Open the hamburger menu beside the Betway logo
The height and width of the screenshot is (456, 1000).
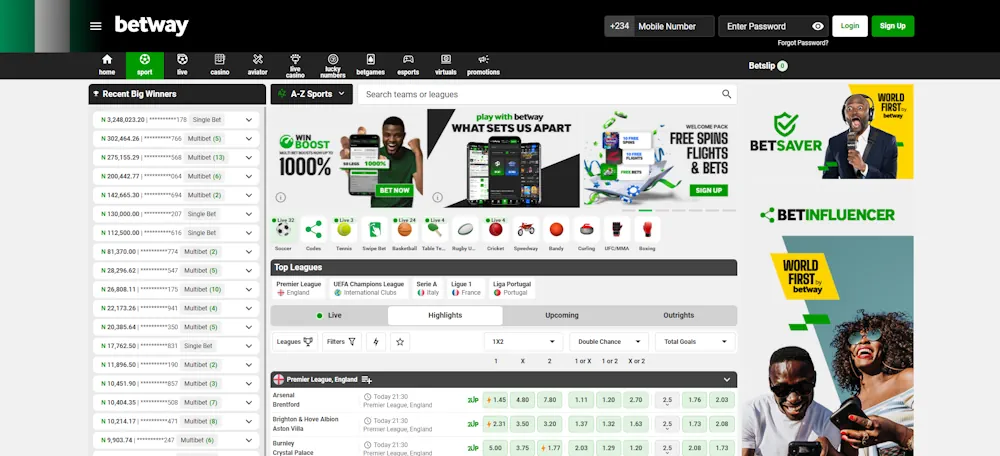point(96,26)
